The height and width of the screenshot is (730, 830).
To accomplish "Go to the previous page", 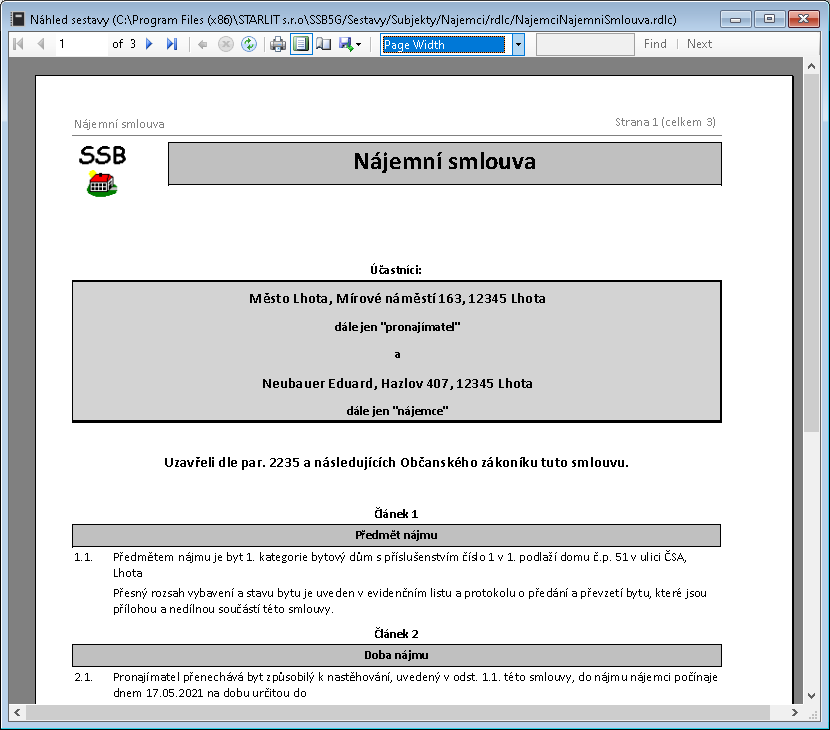I will [40, 44].
